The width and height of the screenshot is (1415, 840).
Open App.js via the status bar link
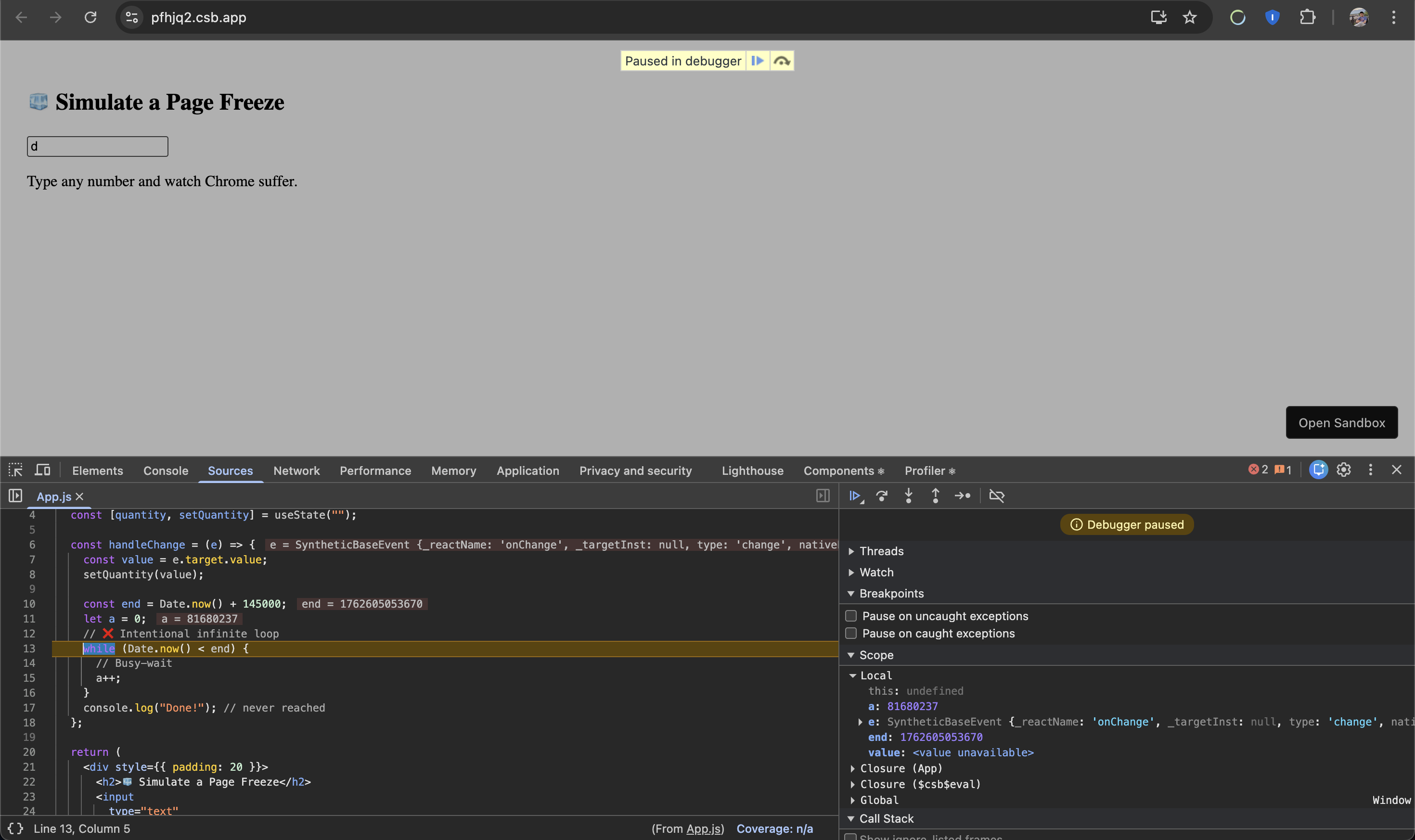[704, 828]
